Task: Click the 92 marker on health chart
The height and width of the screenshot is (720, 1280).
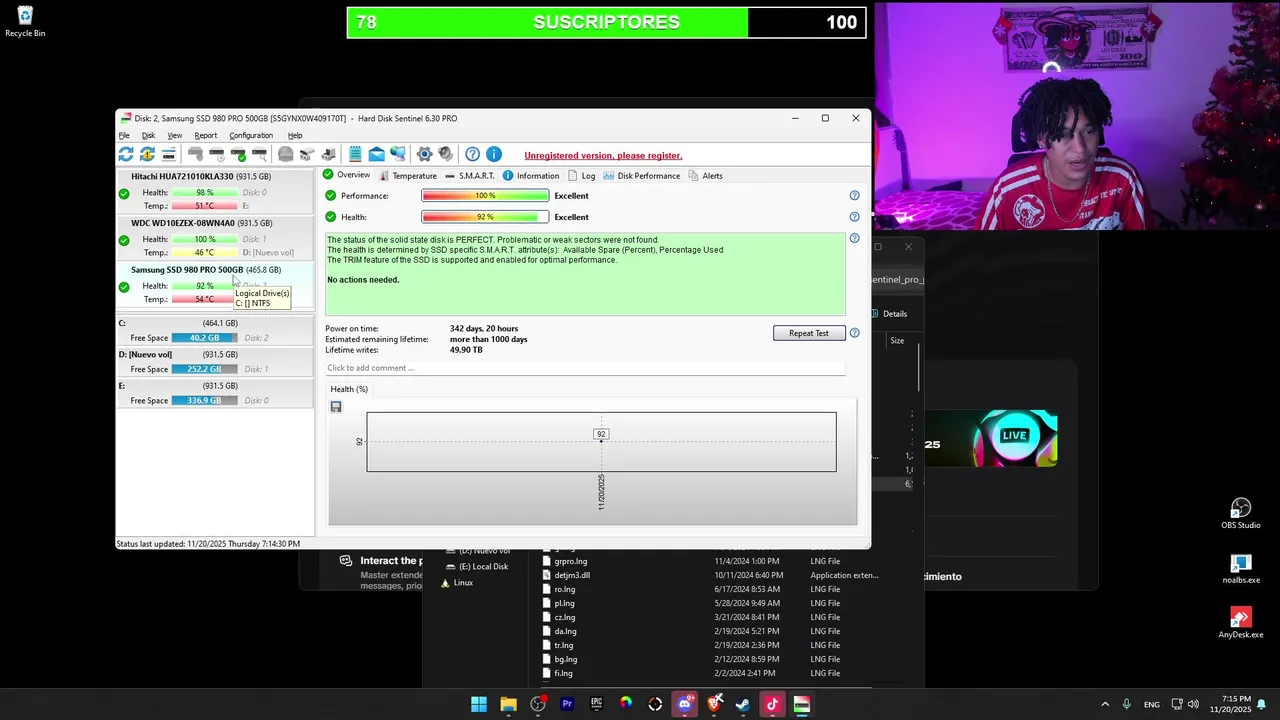Action: 601,434
